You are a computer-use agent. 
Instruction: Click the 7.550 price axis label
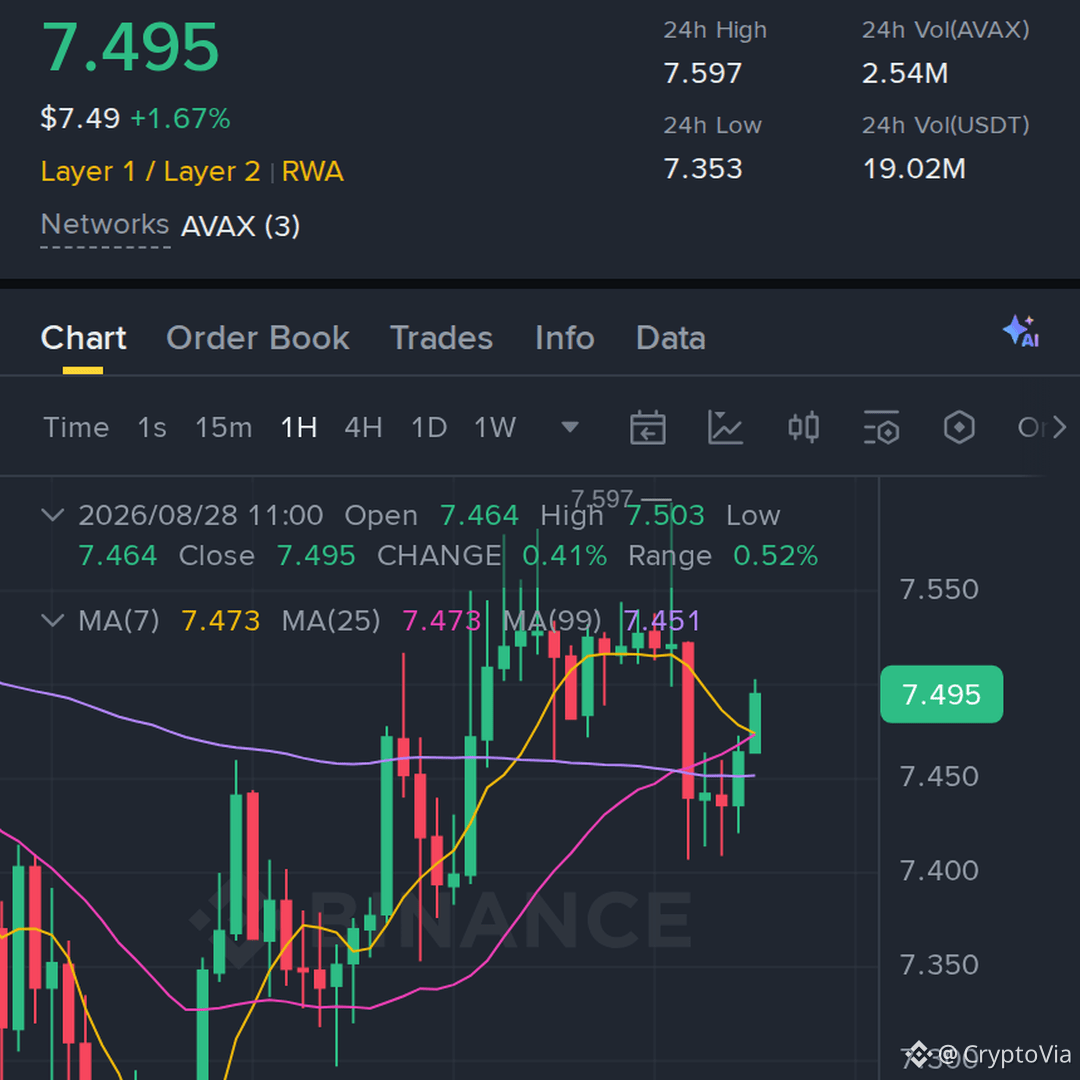939,590
